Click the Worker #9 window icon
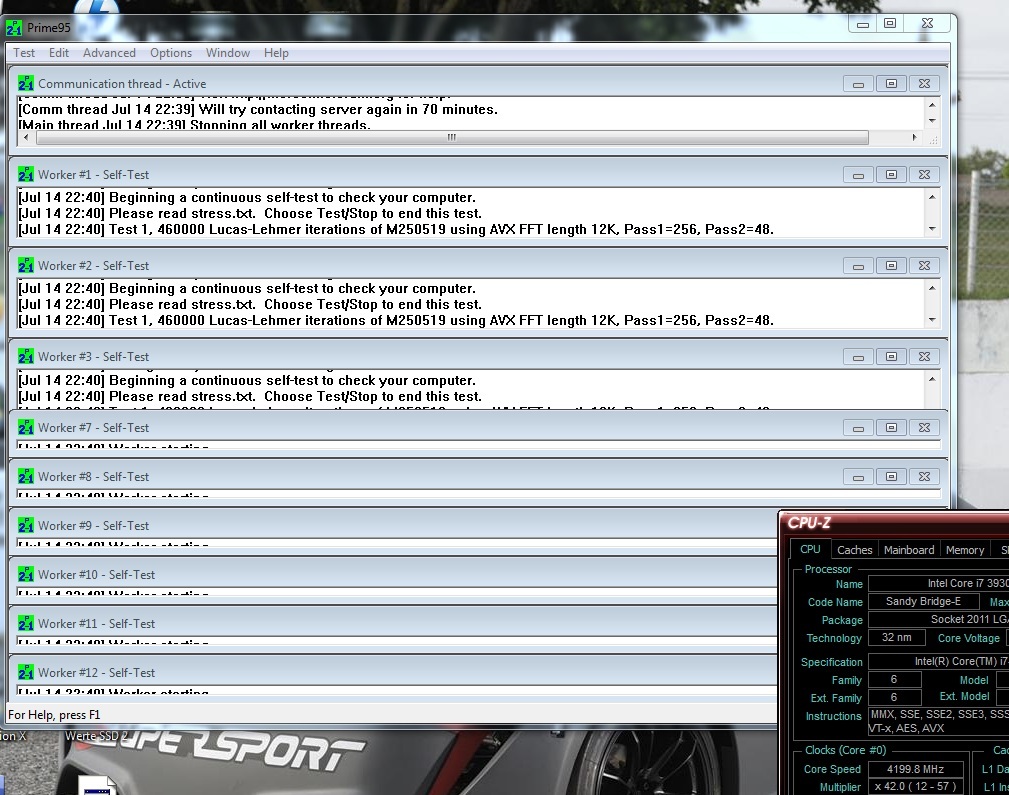 coord(26,525)
